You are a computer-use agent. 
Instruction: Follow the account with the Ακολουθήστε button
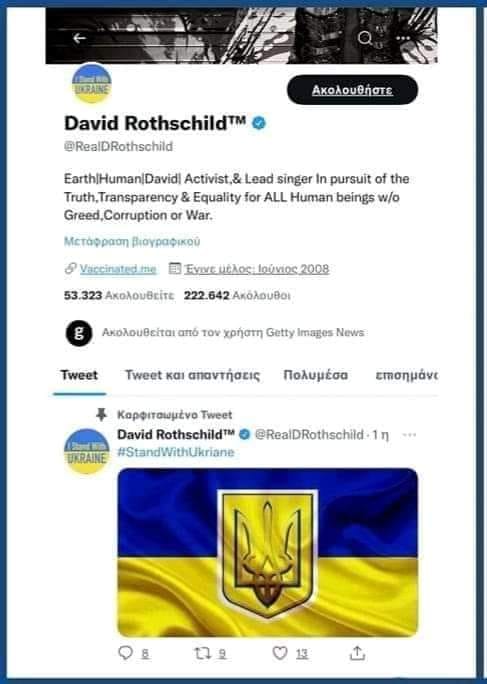click(x=352, y=90)
